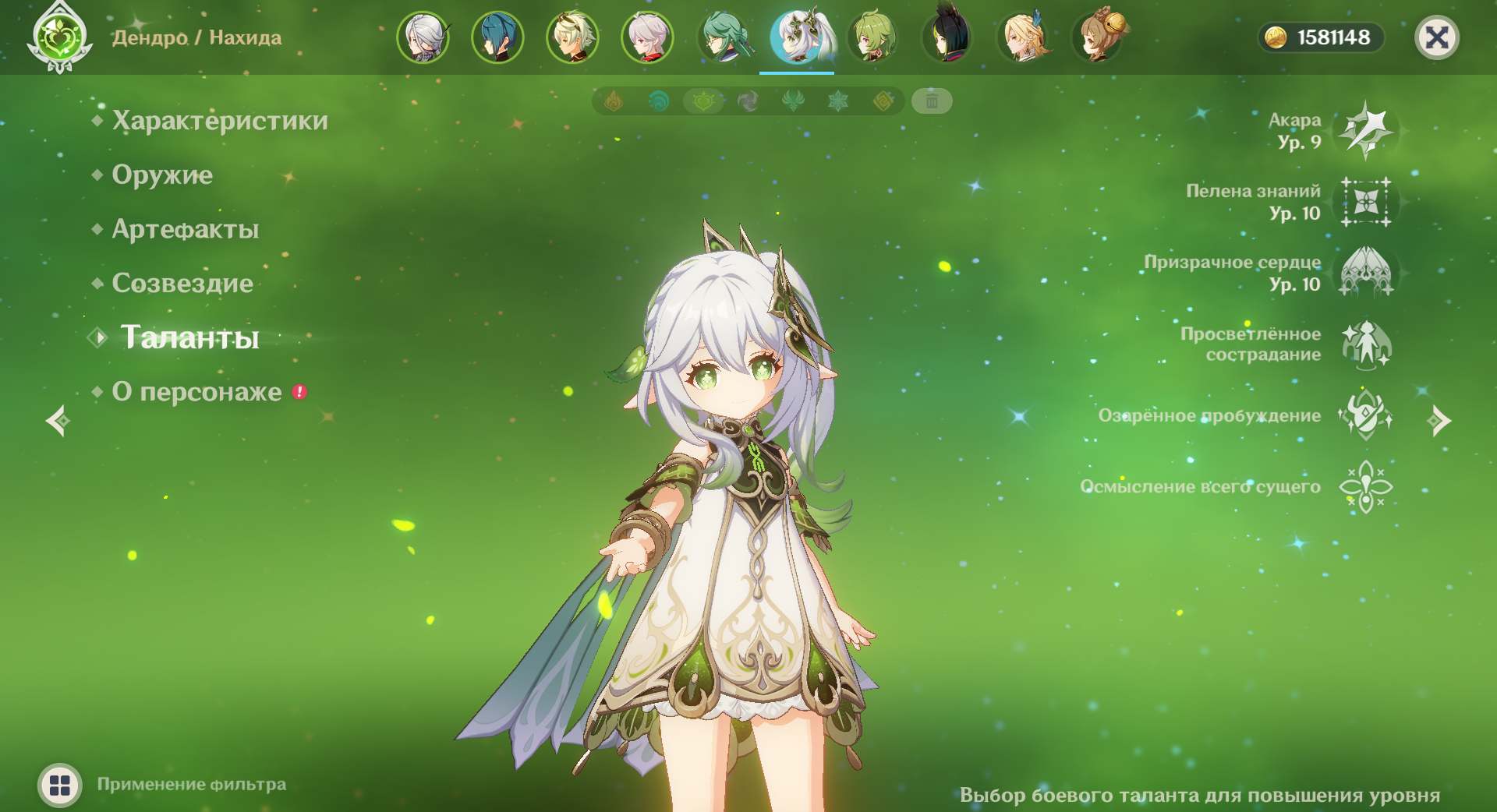Clear element filters with the trash icon
1497x812 pixels.
click(x=932, y=101)
